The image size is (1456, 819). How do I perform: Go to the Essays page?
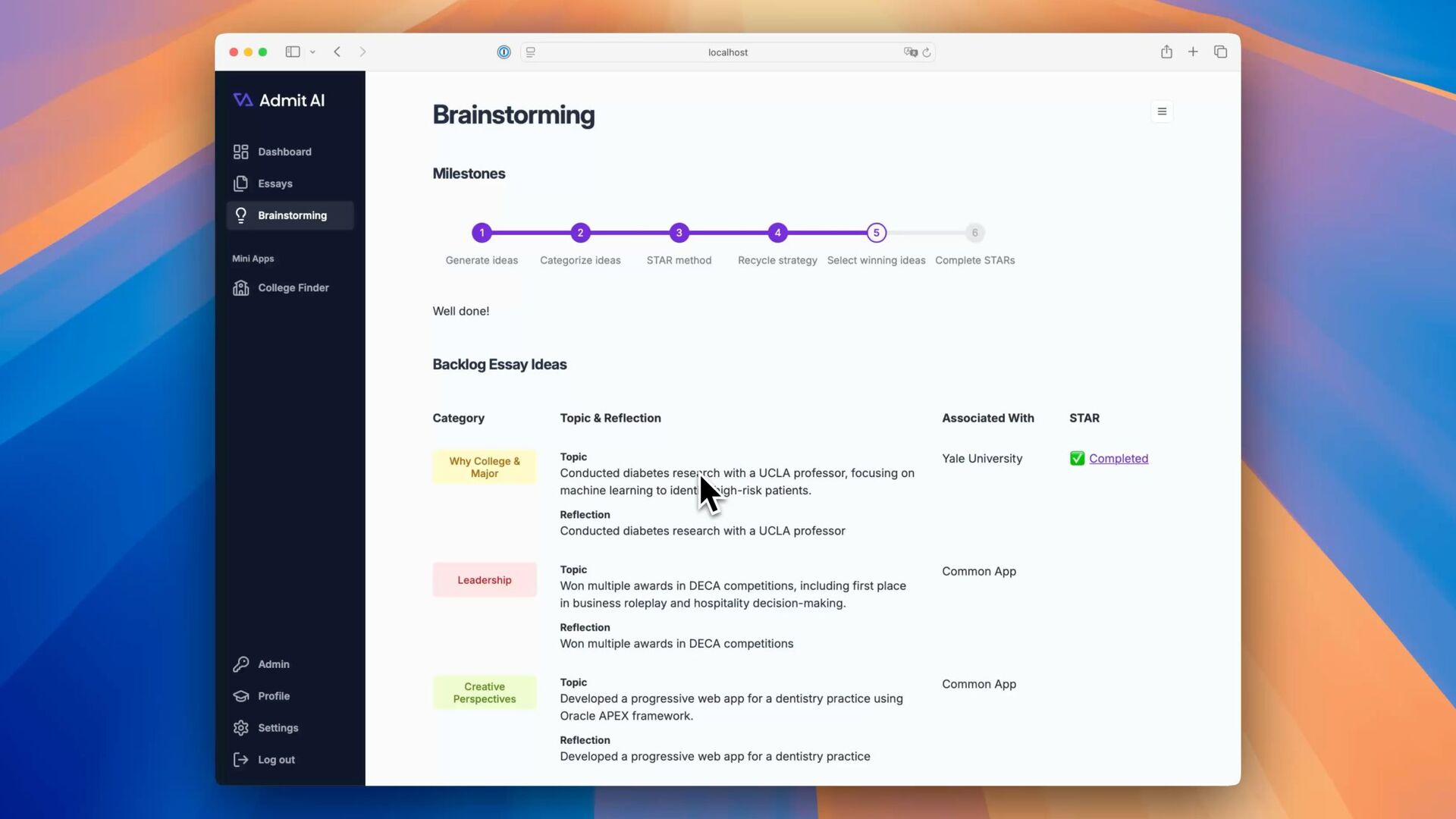(x=274, y=184)
